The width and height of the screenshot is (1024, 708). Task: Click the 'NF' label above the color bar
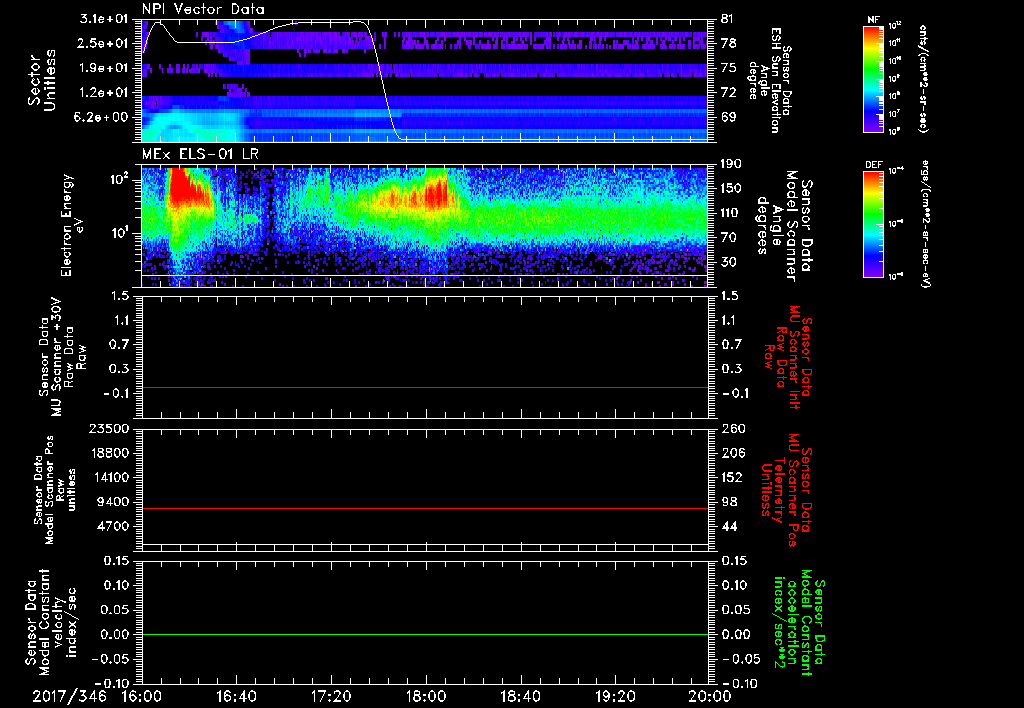coord(873,20)
